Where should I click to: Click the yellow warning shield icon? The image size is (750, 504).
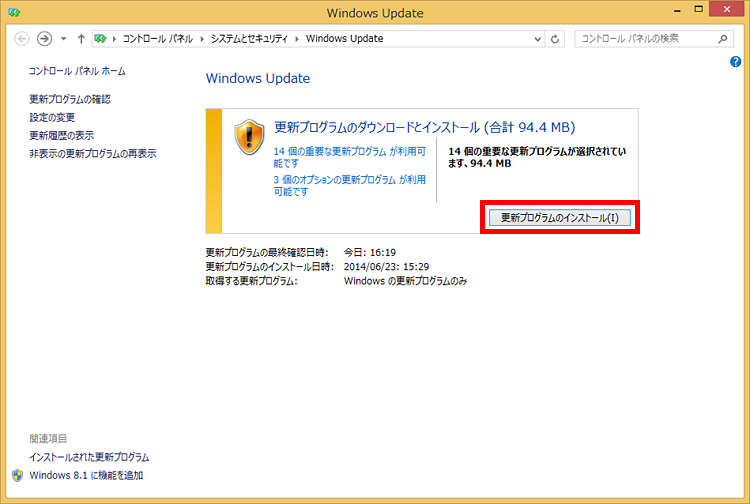[x=249, y=137]
